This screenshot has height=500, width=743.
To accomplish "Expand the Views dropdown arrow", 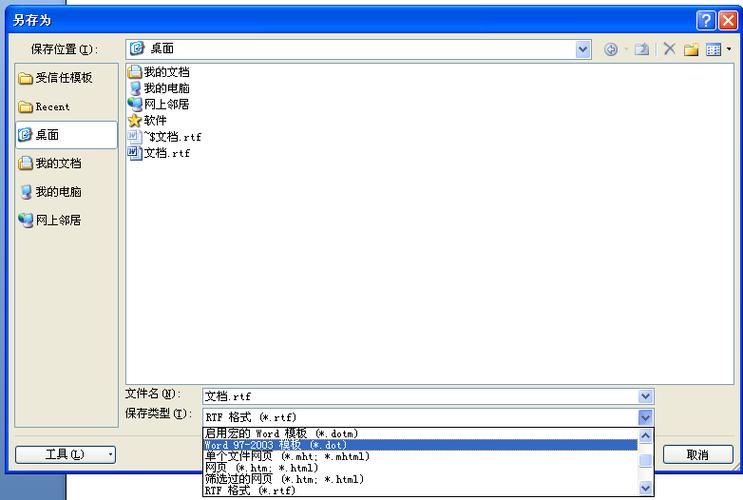I will click(x=729, y=49).
